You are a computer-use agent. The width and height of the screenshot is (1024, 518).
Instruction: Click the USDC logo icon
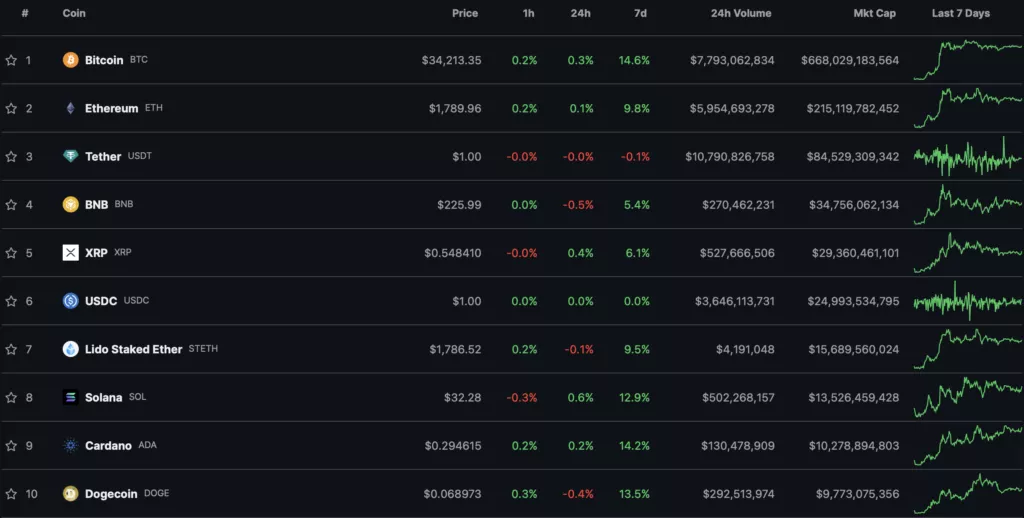71,301
